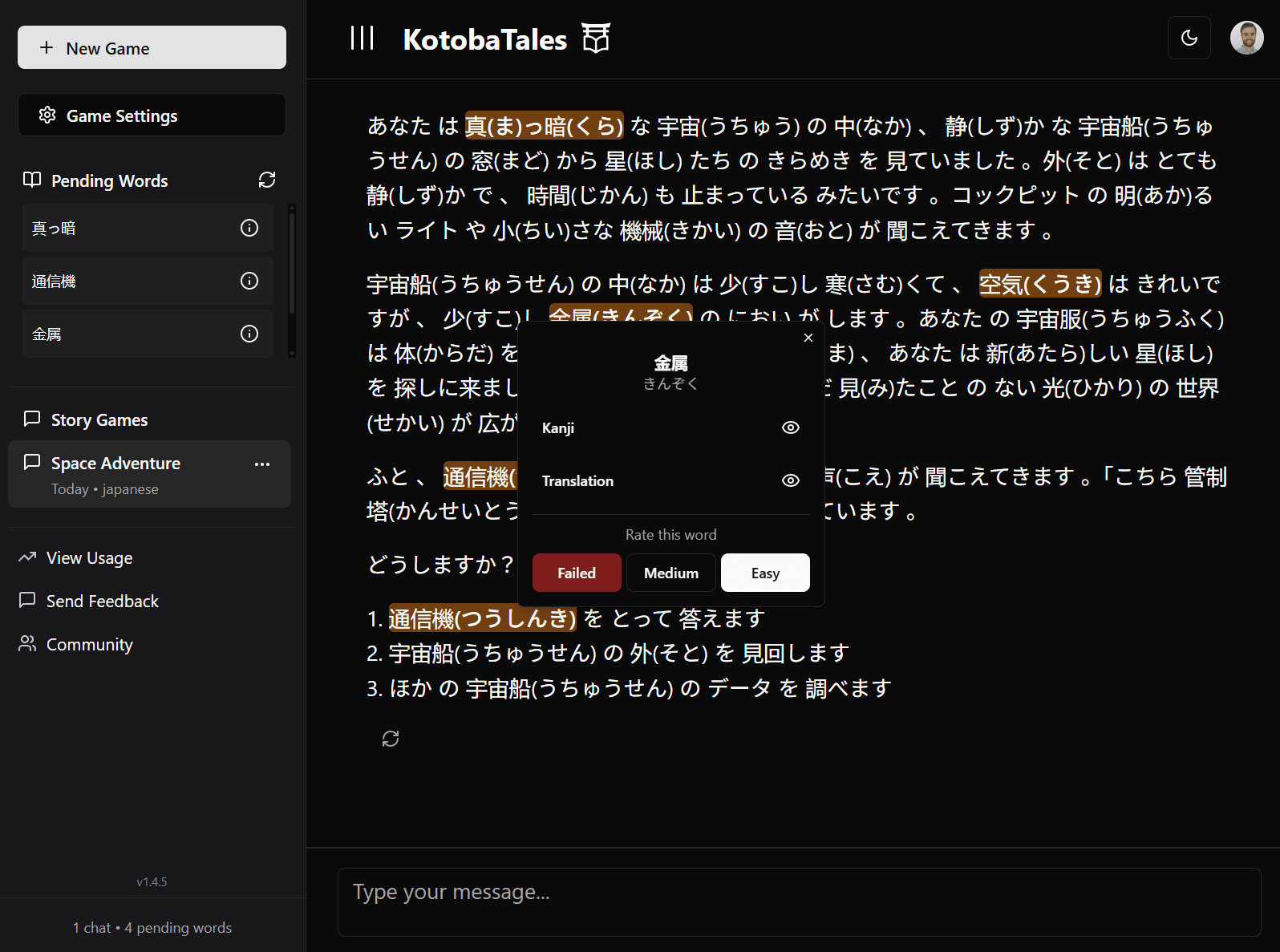Close the 金属 word popup
Screen dimensions: 1280x952
click(808, 338)
